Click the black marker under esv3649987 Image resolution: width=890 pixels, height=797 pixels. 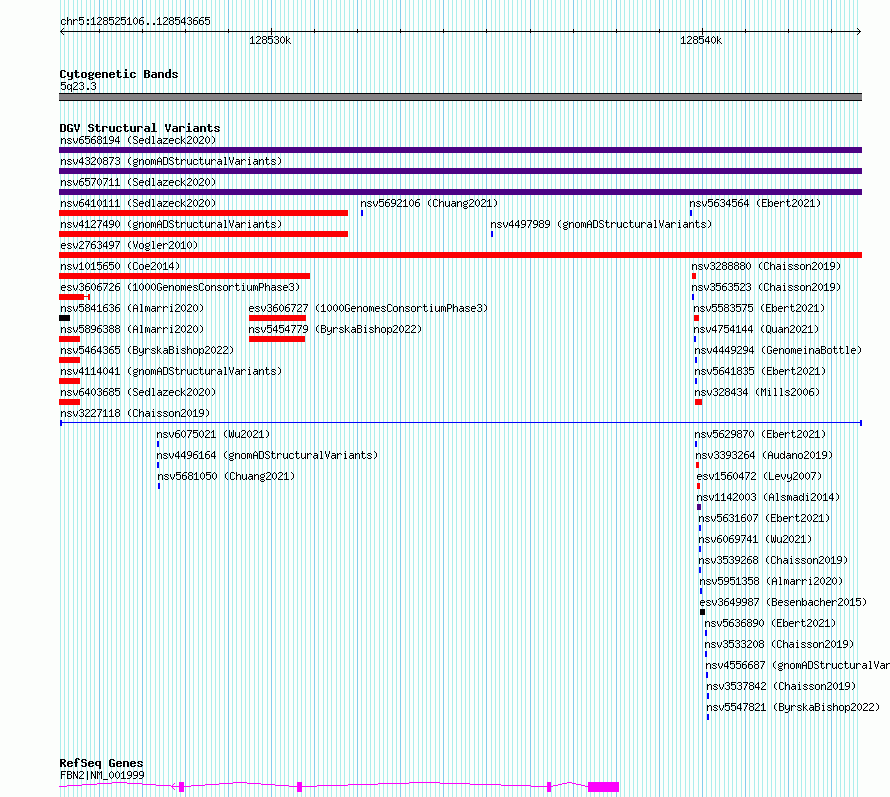point(703,612)
